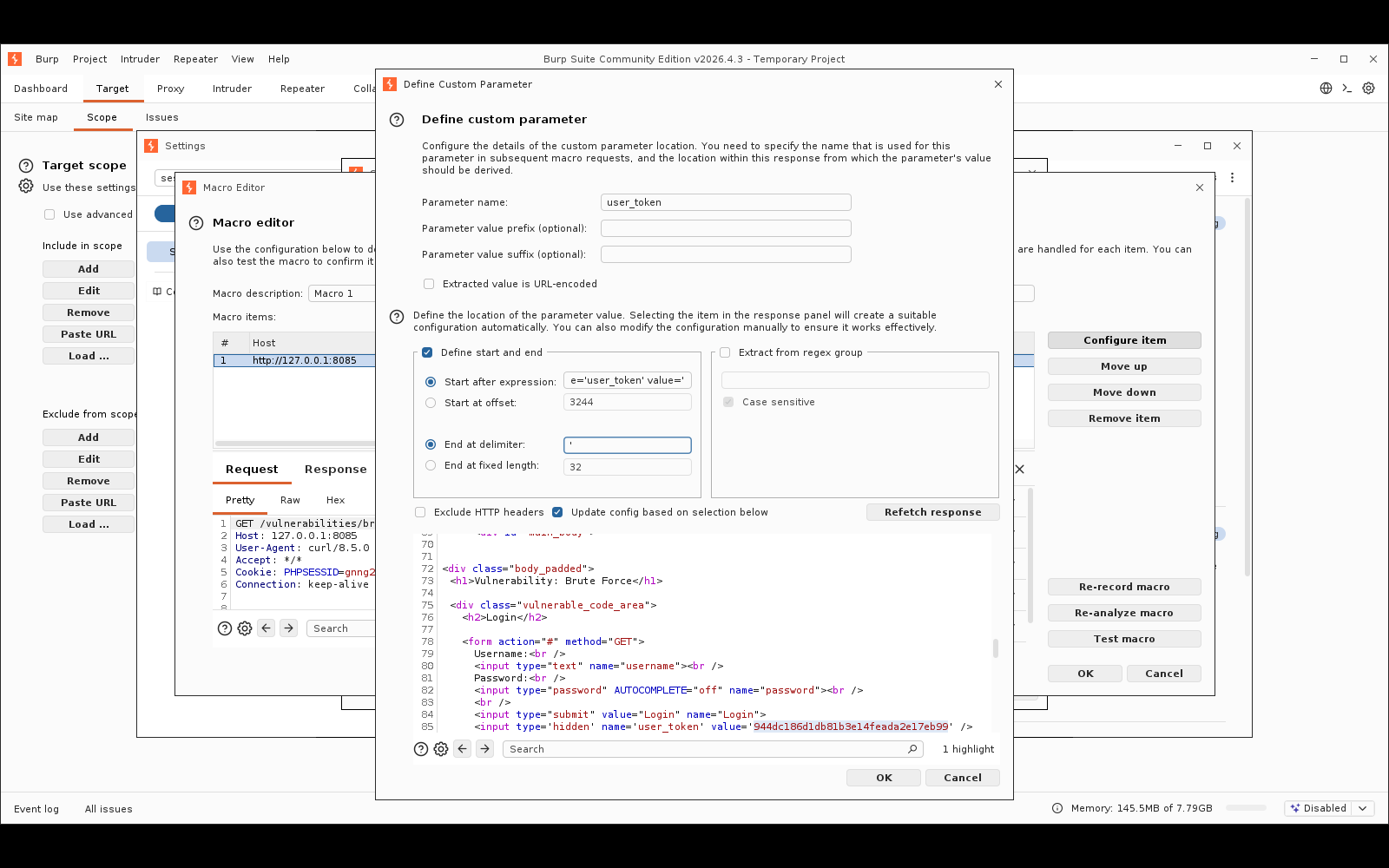The width and height of the screenshot is (1389, 868).
Task: Click the Parameter value prefix field
Action: 726,228
